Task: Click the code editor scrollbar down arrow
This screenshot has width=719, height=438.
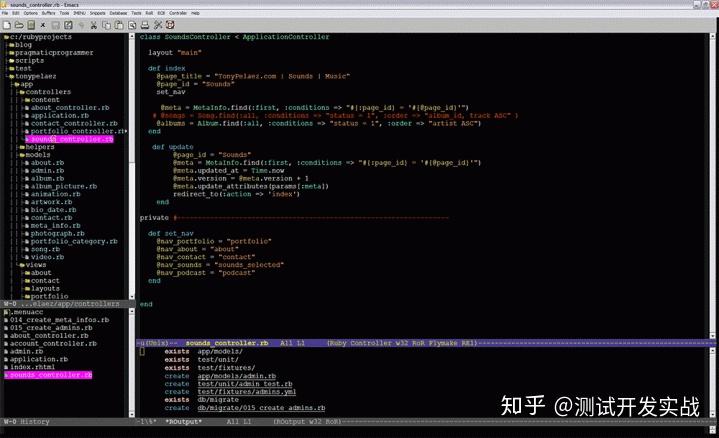Action: pyautogui.click(x=713, y=336)
